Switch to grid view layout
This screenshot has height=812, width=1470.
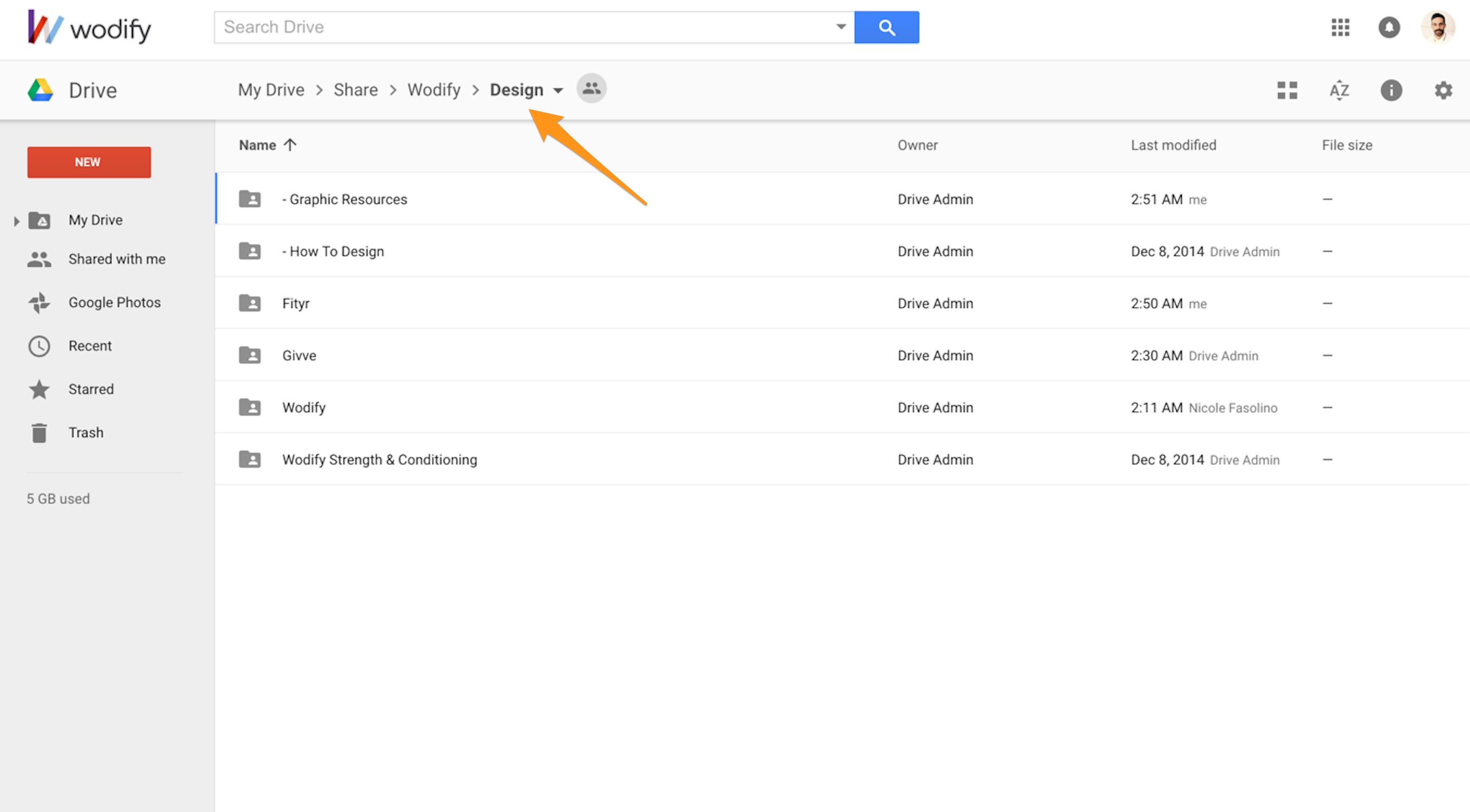tap(1287, 90)
